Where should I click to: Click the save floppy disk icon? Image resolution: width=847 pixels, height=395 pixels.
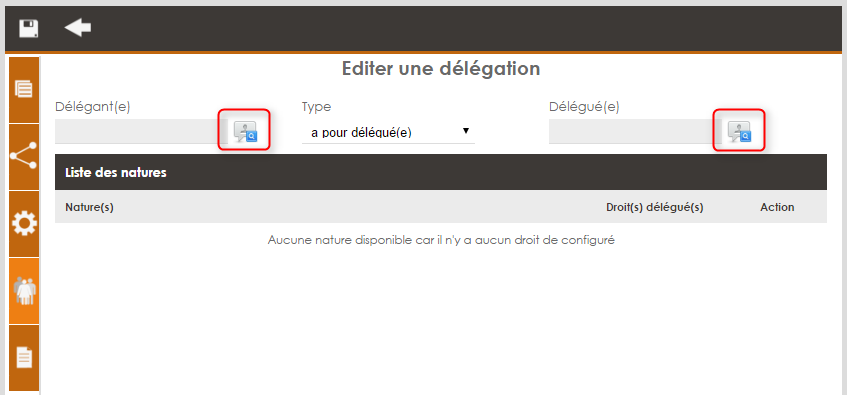pos(29,28)
